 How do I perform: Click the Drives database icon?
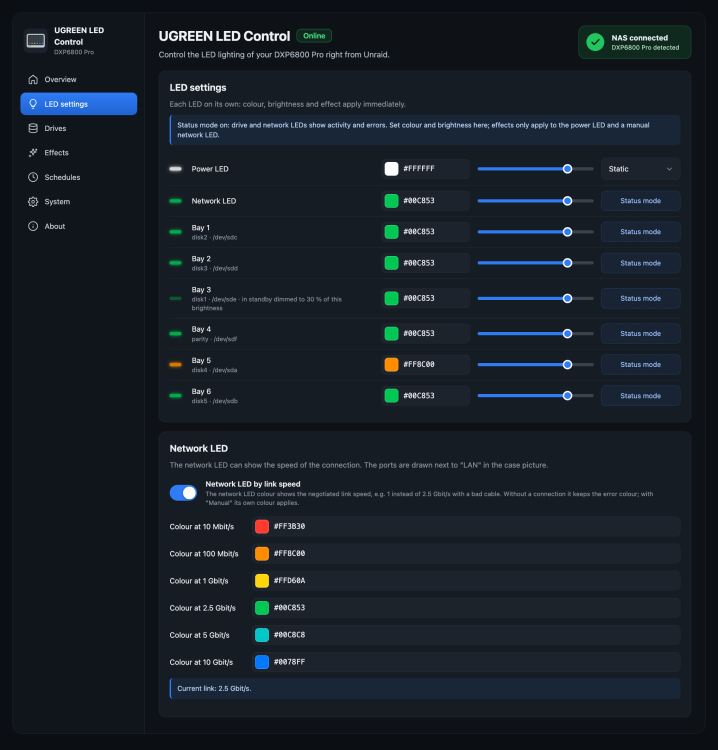point(33,128)
